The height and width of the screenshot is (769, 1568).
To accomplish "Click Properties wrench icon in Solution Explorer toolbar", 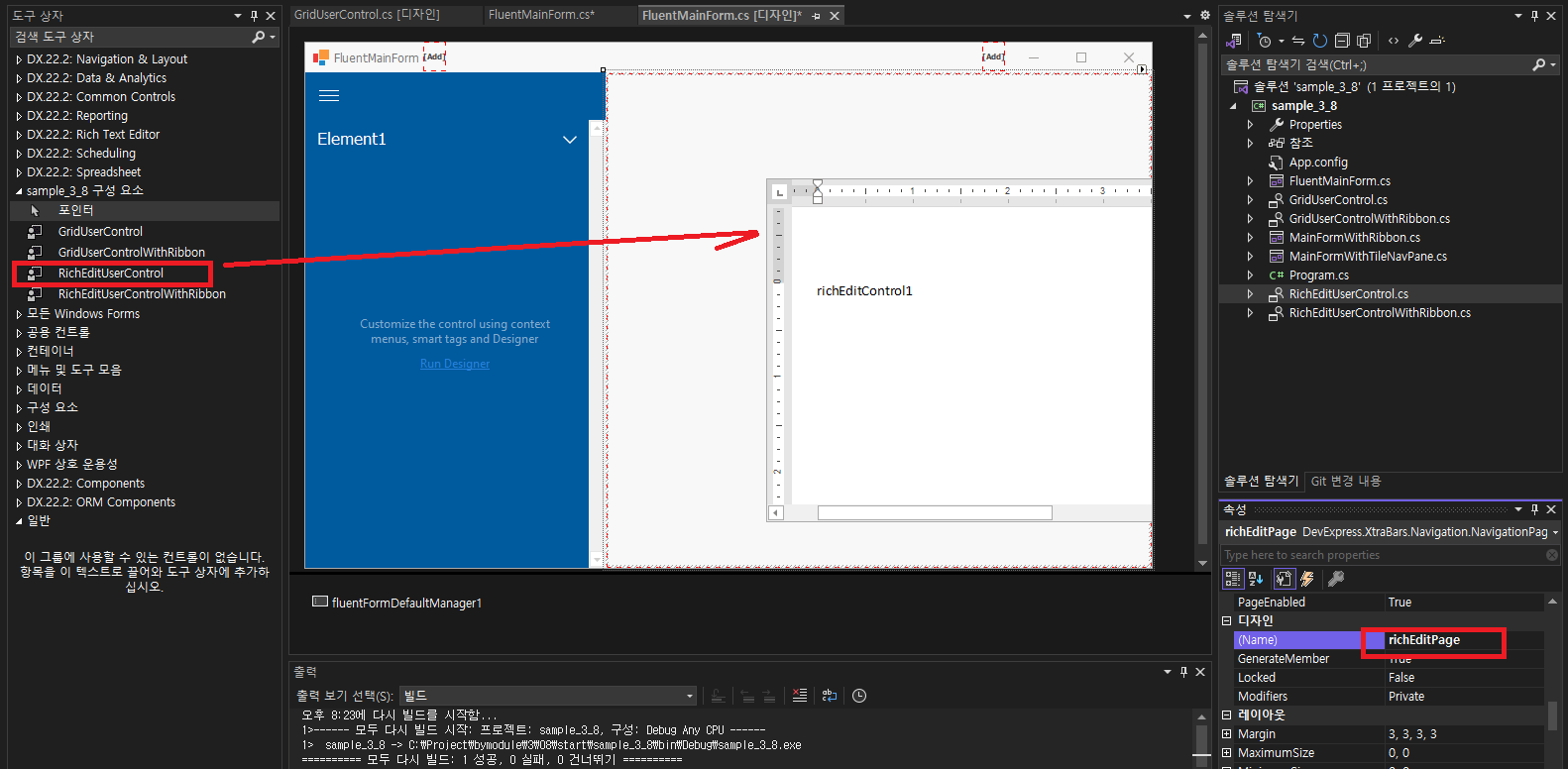I will (x=1415, y=41).
